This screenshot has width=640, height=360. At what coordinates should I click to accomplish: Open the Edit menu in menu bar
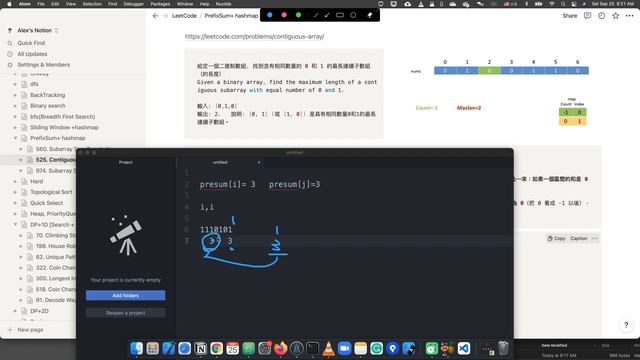point(55,4)
